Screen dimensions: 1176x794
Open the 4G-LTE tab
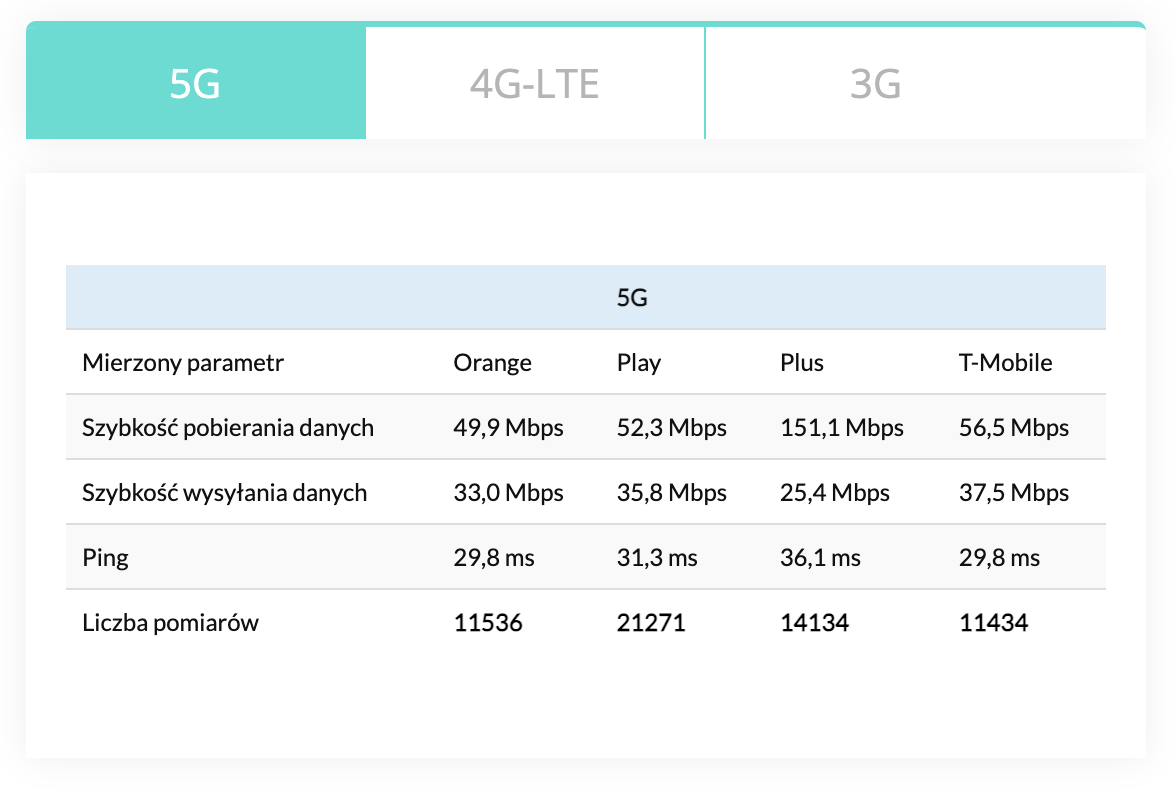[x=534, y=84]
